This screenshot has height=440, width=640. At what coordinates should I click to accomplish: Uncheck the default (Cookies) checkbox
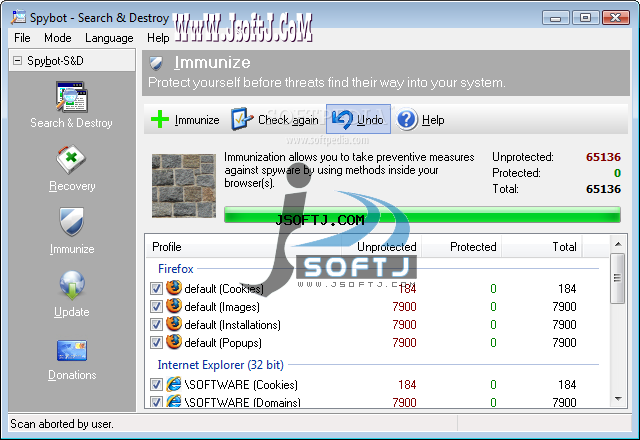pos(156,289)
